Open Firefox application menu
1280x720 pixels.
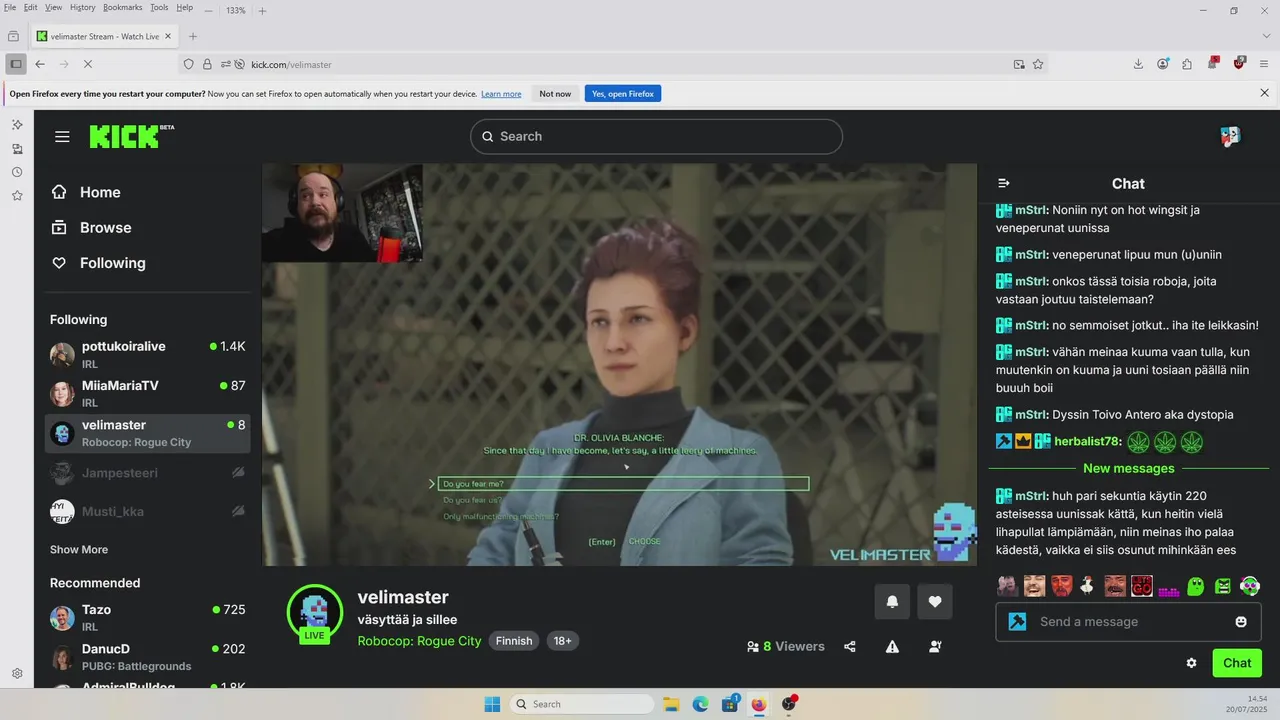1264,64
